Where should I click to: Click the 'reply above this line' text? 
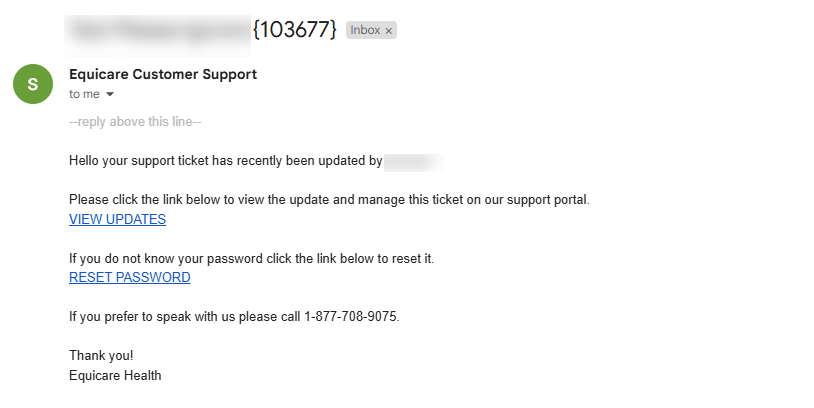click(x=135, y=122)
